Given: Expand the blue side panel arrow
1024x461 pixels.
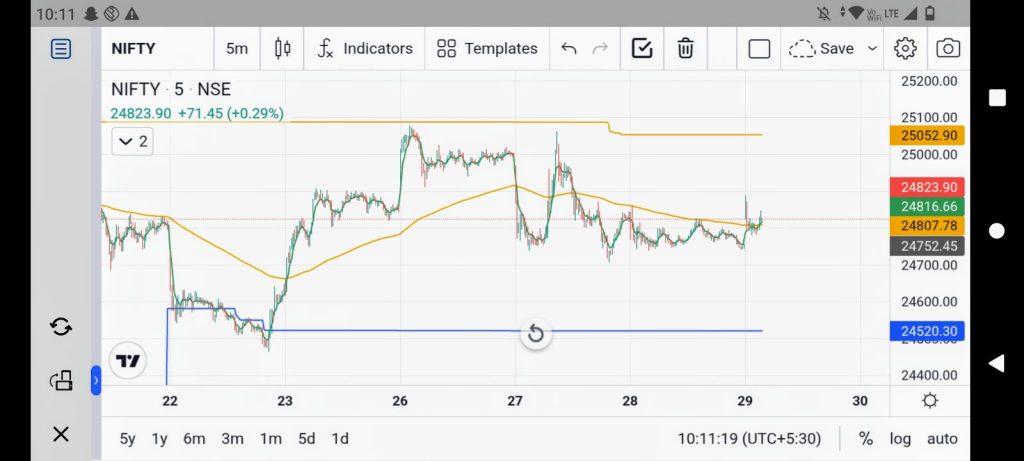Looking at the screenshot, I should pos(96,380).
